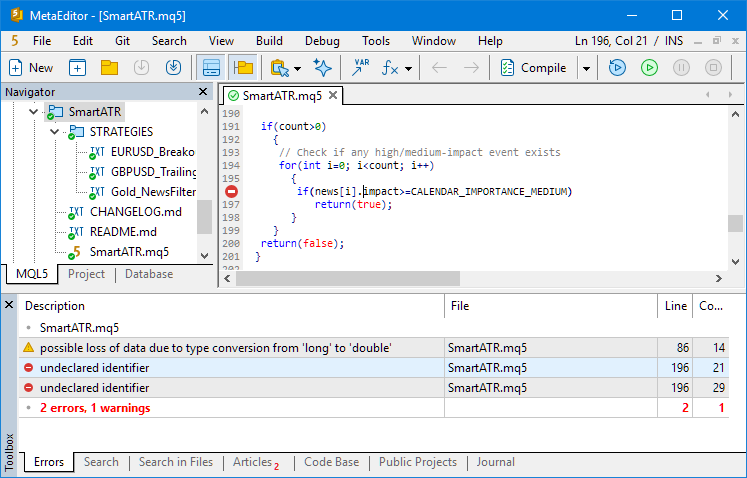Open the fx functions dropdown arrow
Image resolution: width=747 pixels, height=478 pixels.
tap(408, 69)
